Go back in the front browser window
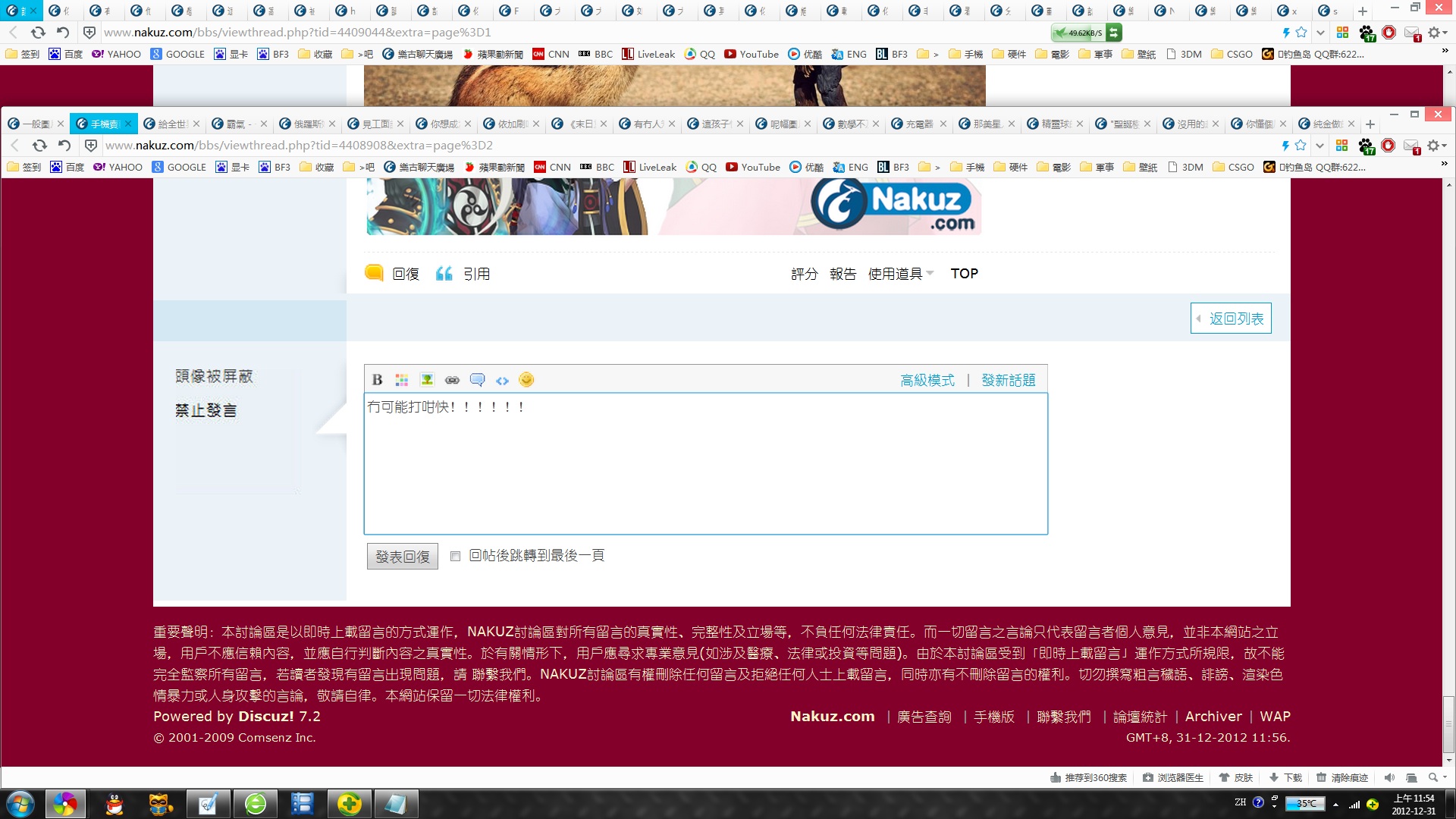The height and width of the screenshot is (819, 1456). 14,145
